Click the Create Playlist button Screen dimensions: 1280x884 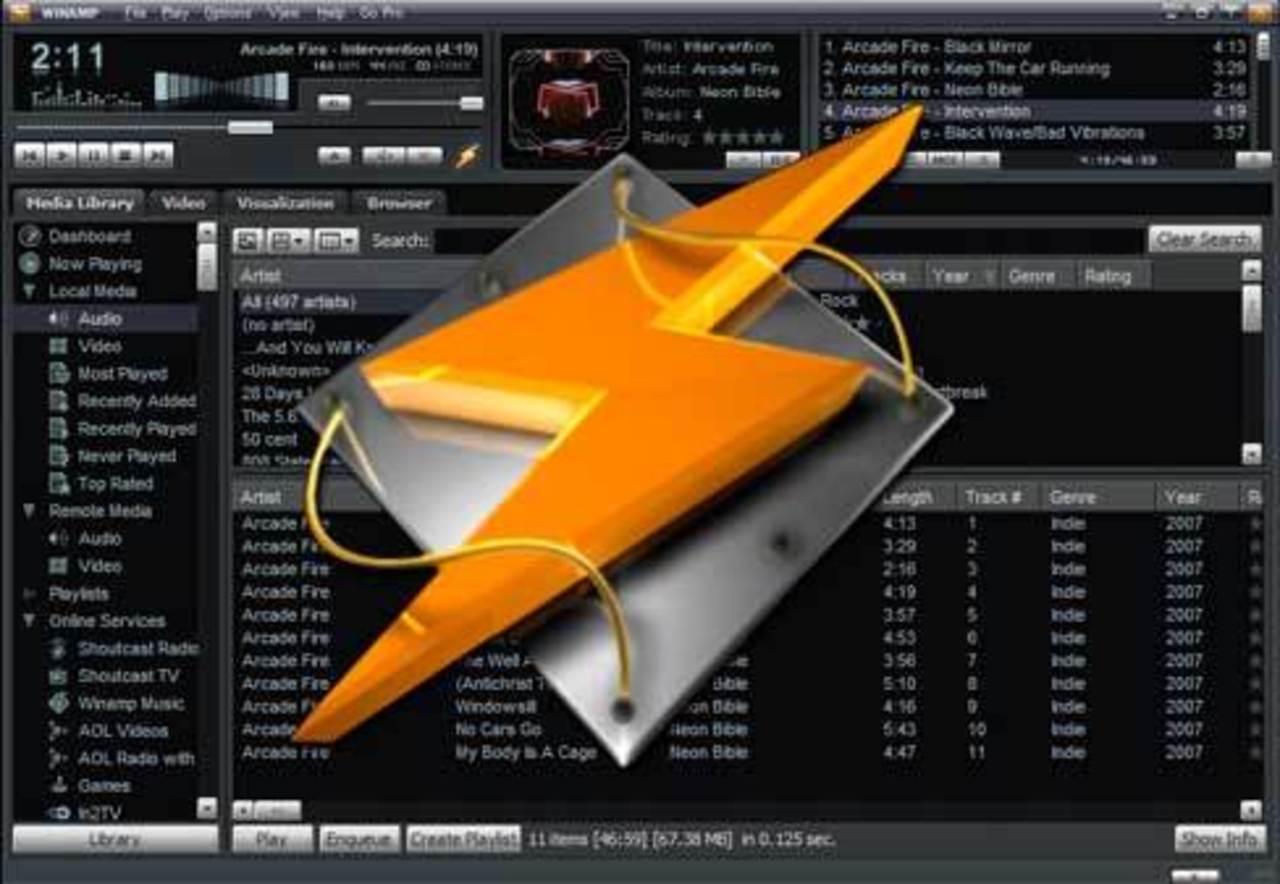464,839
